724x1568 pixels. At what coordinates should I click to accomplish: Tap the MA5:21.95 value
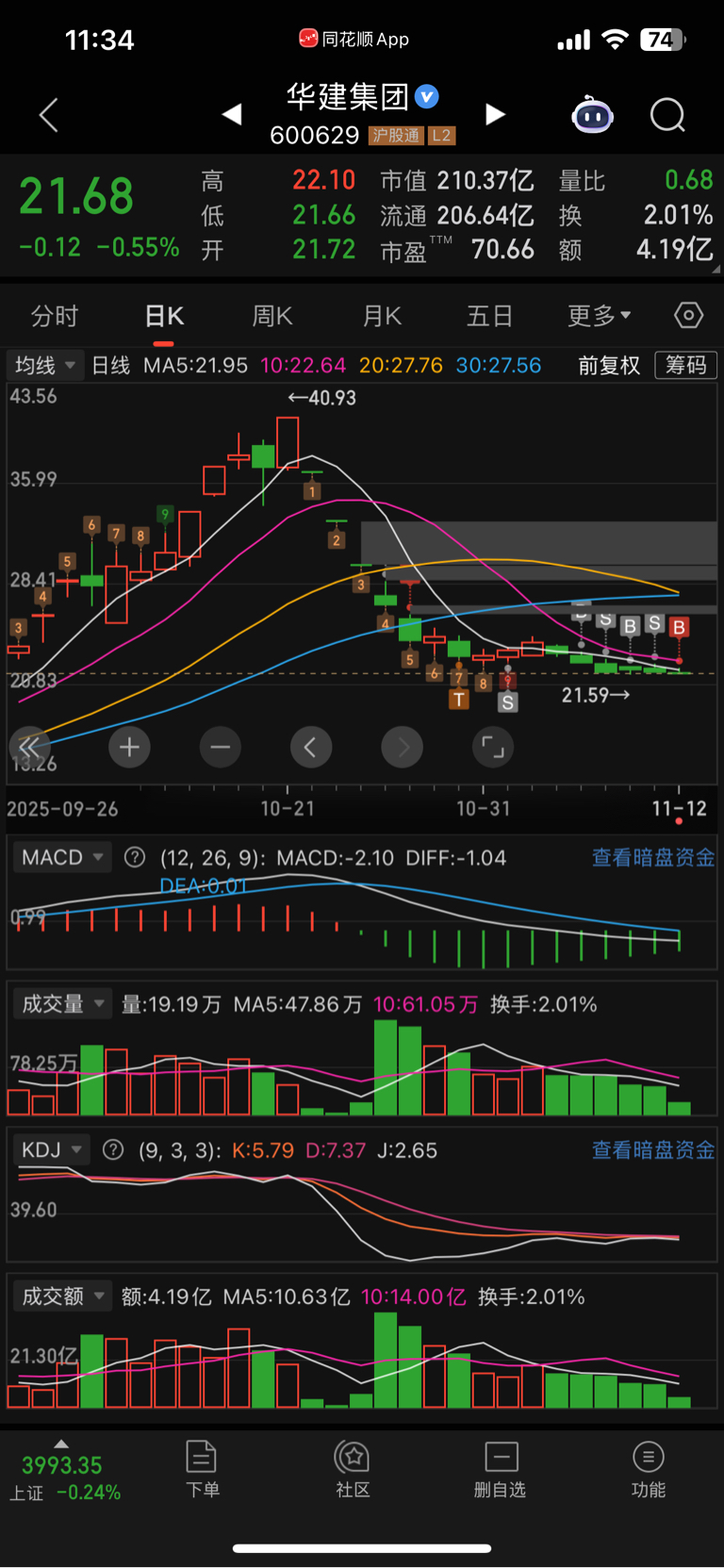(195, 365)
